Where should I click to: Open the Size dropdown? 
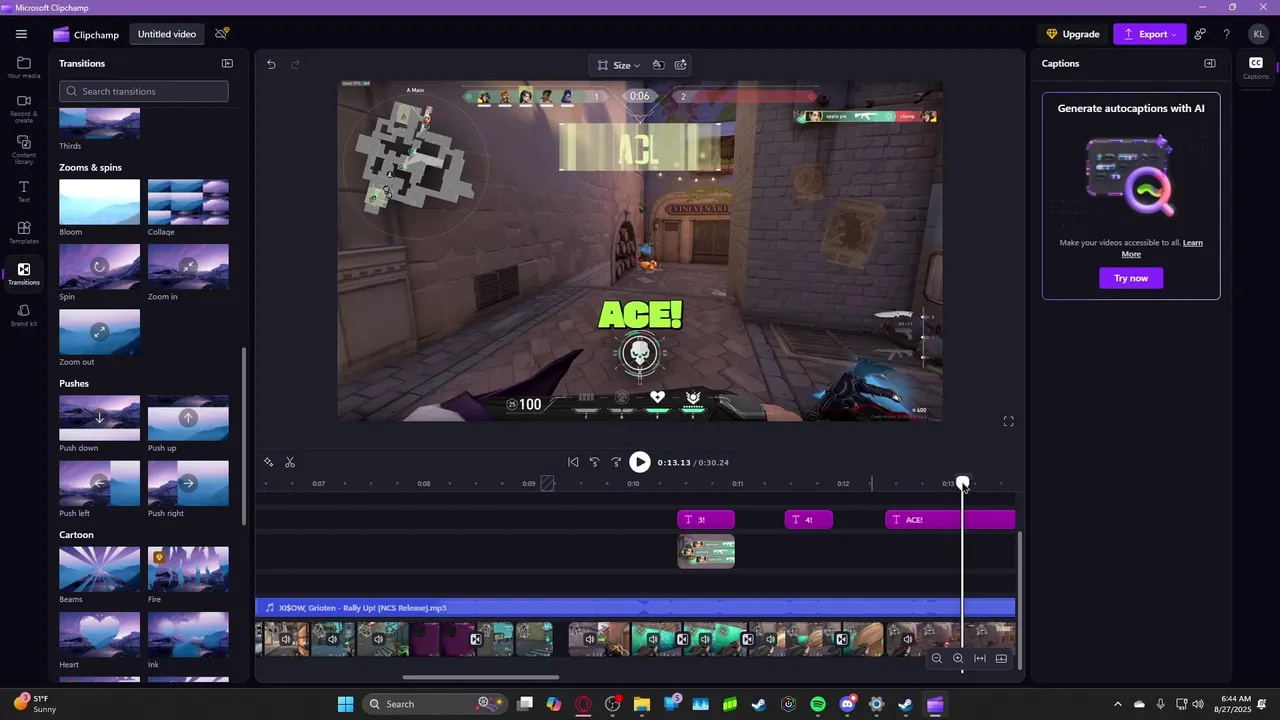coord(618,65)
